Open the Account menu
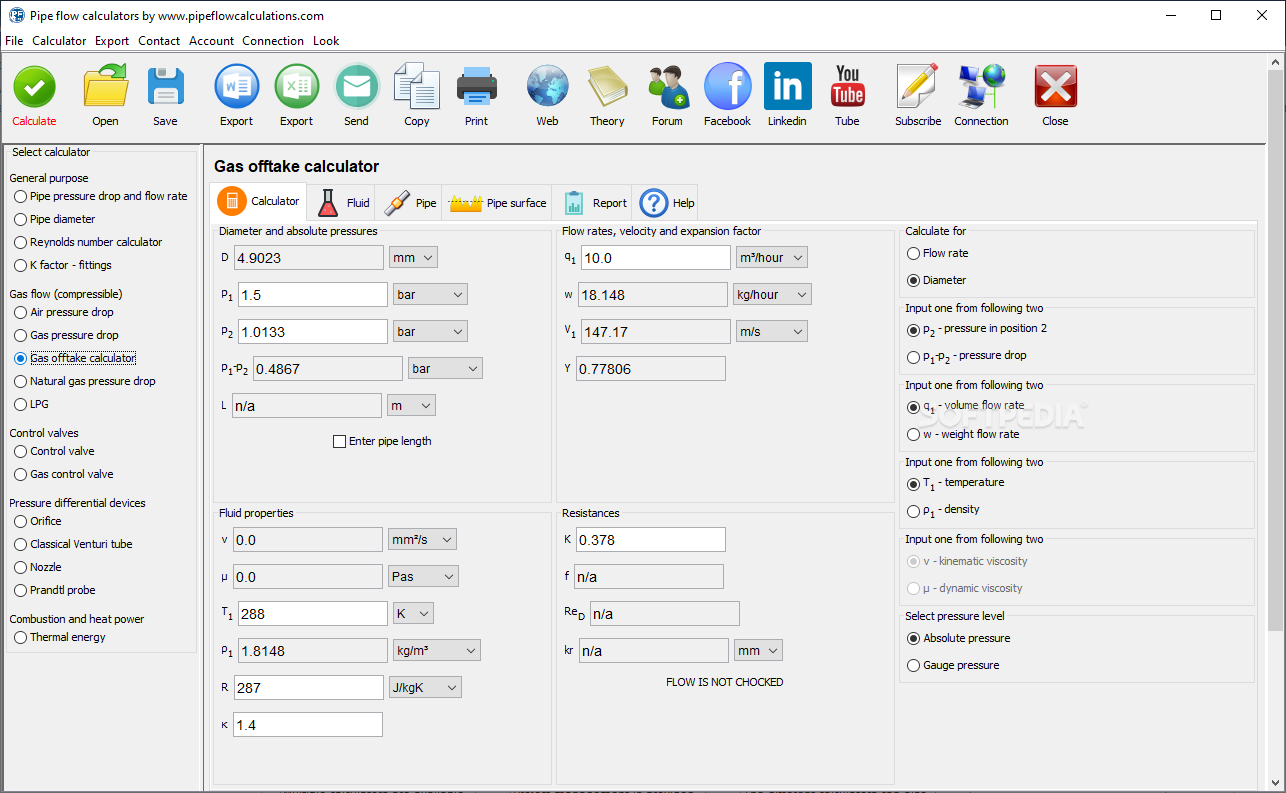 click(x=211, y=41)
